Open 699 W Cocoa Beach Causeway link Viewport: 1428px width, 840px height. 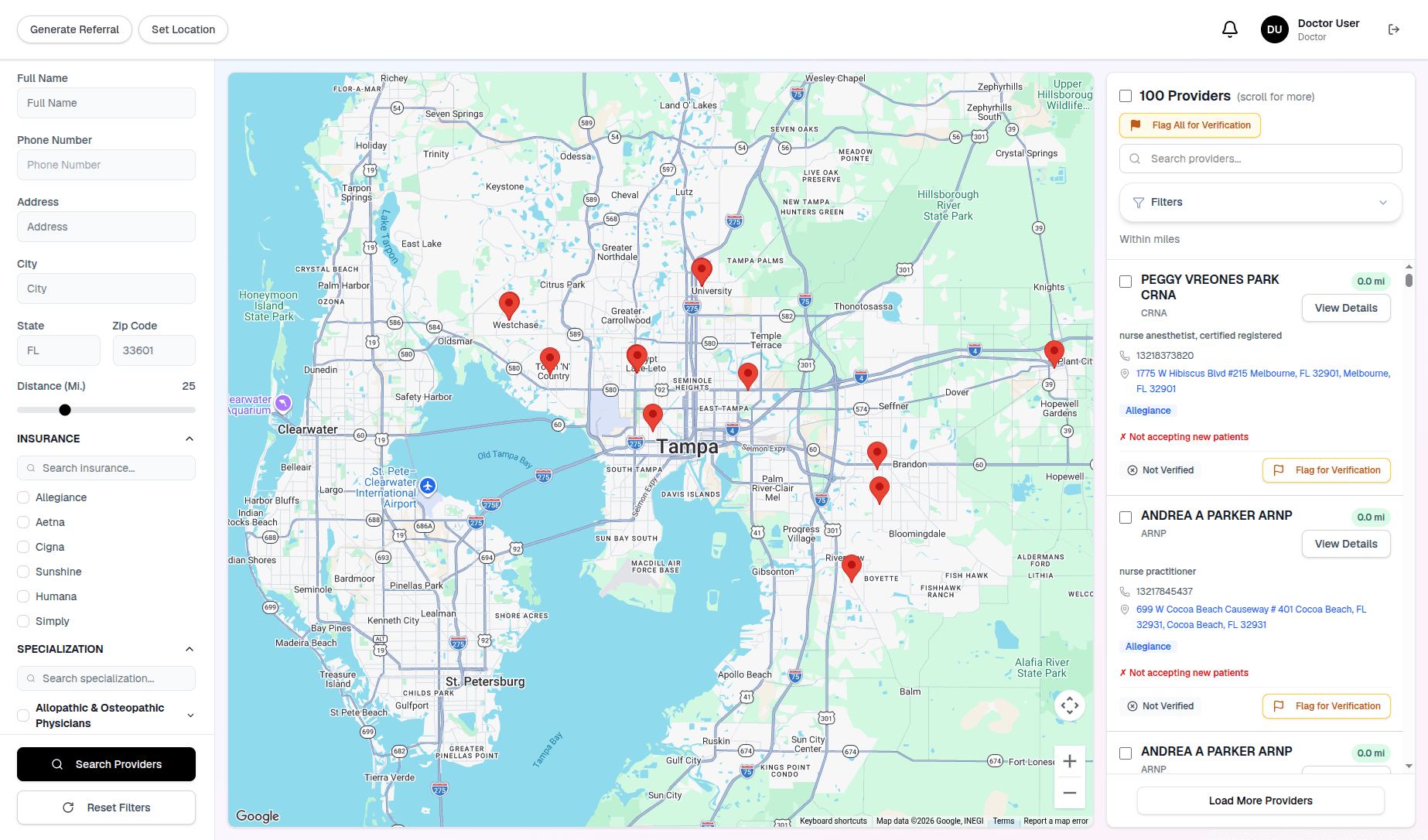(x=1252, y=617)
